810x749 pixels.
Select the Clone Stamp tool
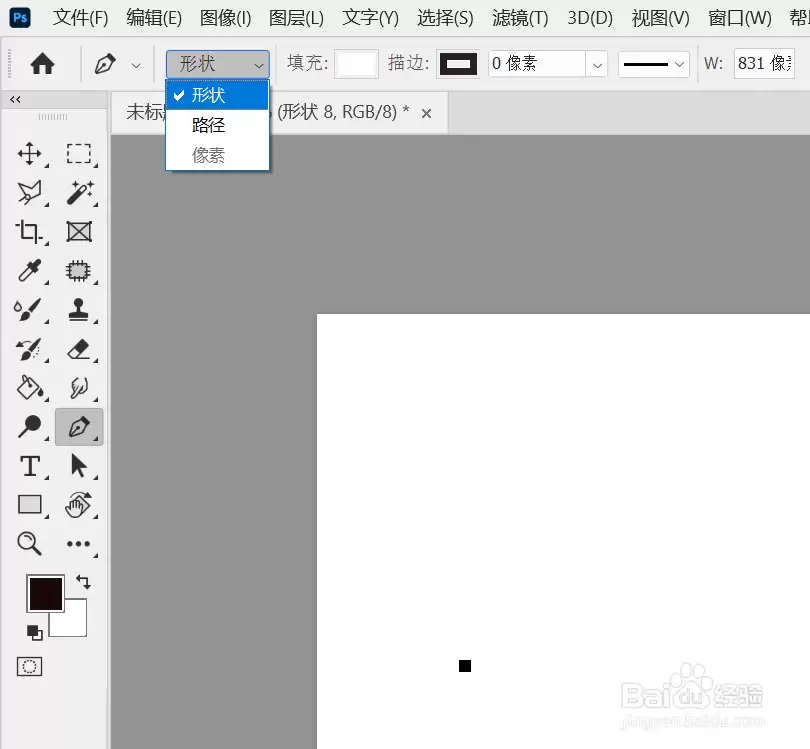point(79,310)
